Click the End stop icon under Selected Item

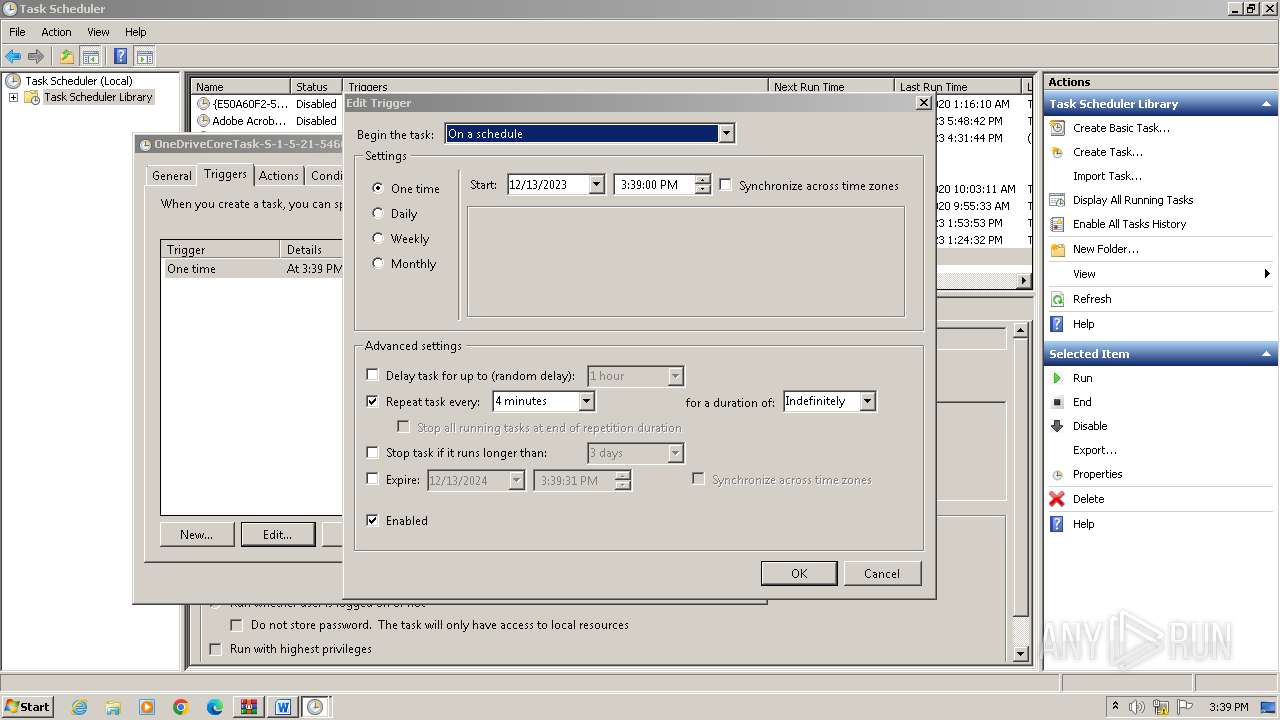click(x=1057, y=402)
